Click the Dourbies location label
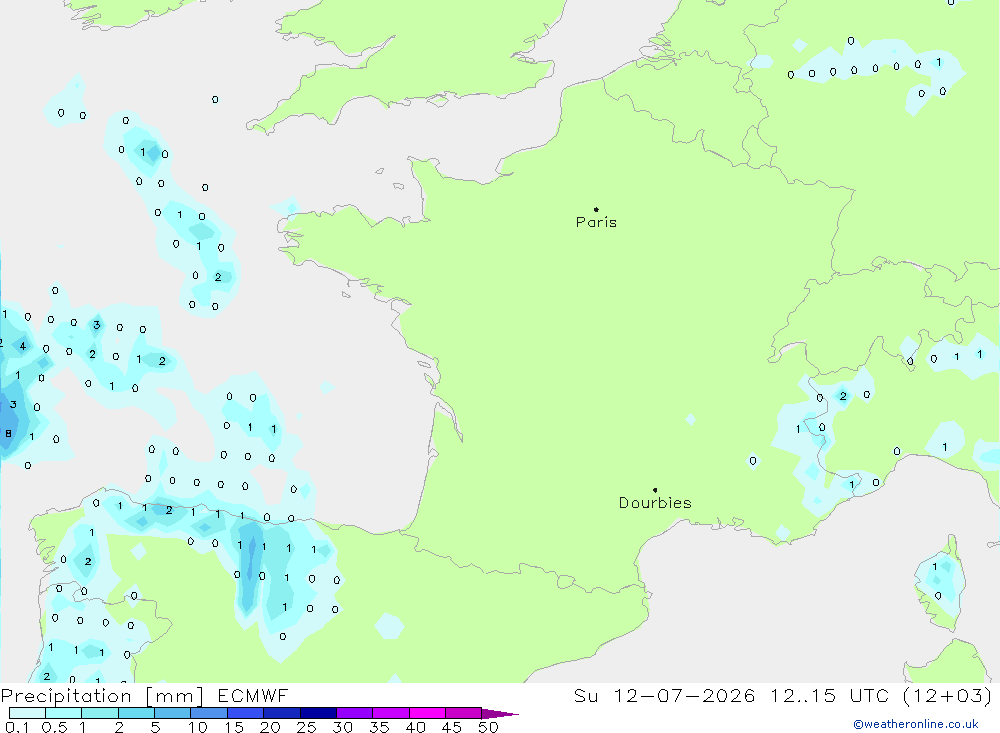 point(655,503)
